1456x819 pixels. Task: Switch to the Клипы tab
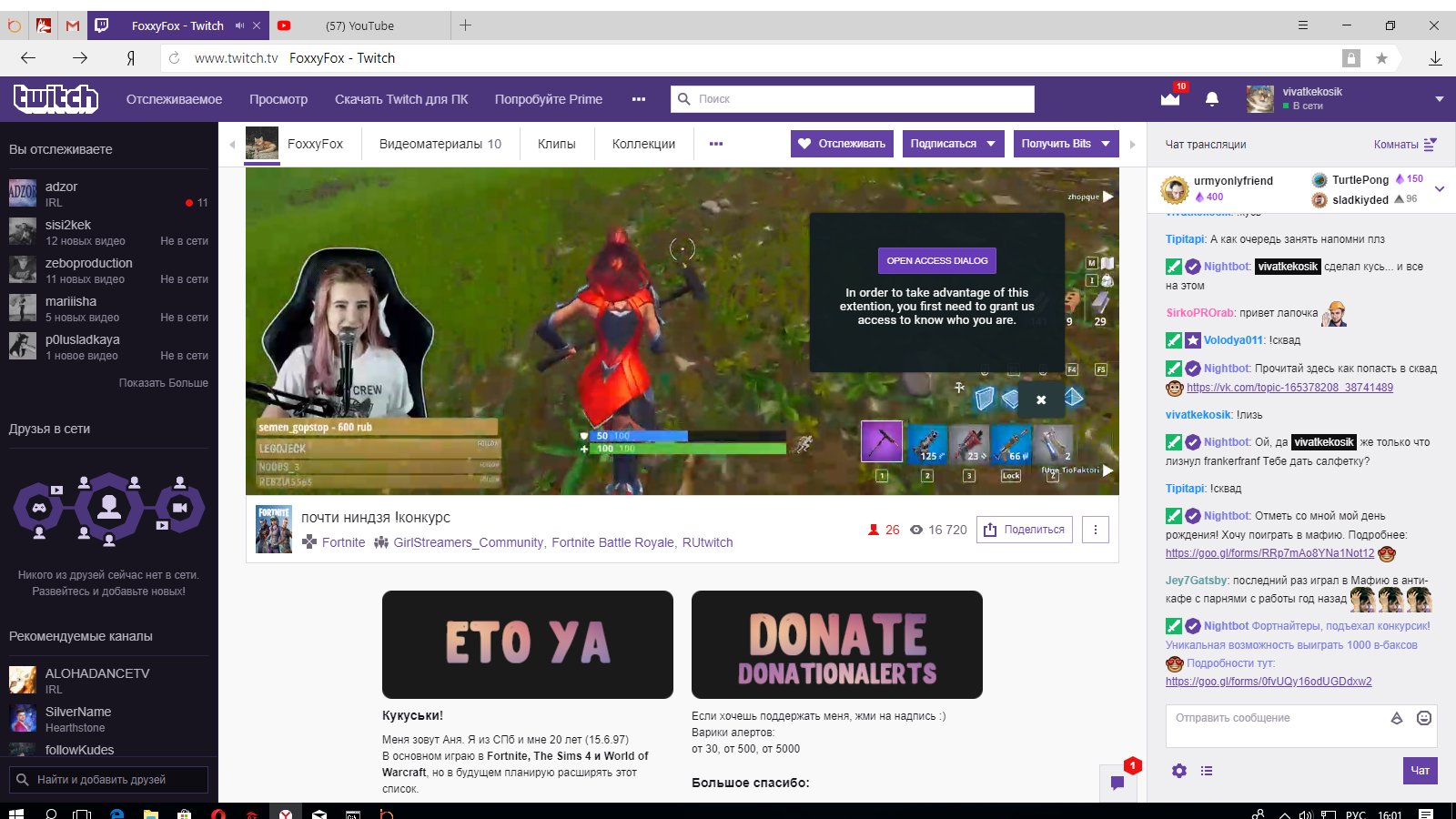(556, 144)
